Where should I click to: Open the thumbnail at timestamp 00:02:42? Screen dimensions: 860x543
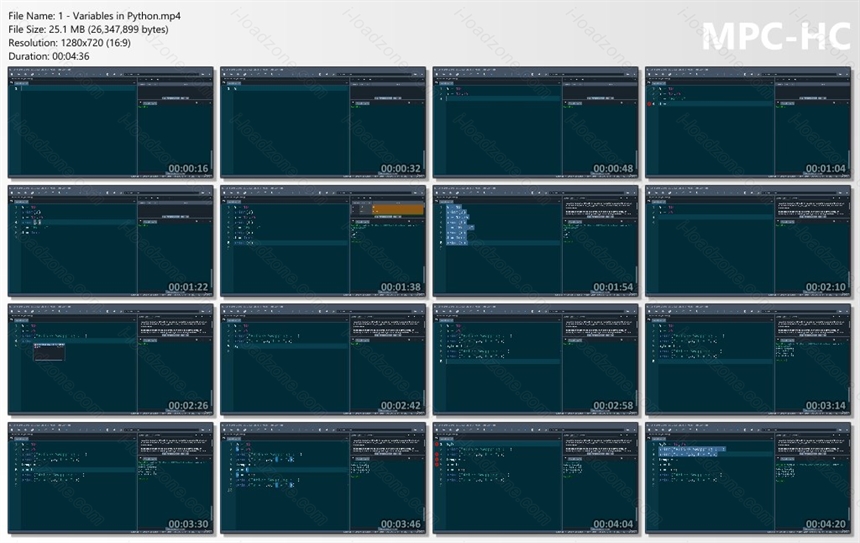pyautogui.click(x=323, y=360)
